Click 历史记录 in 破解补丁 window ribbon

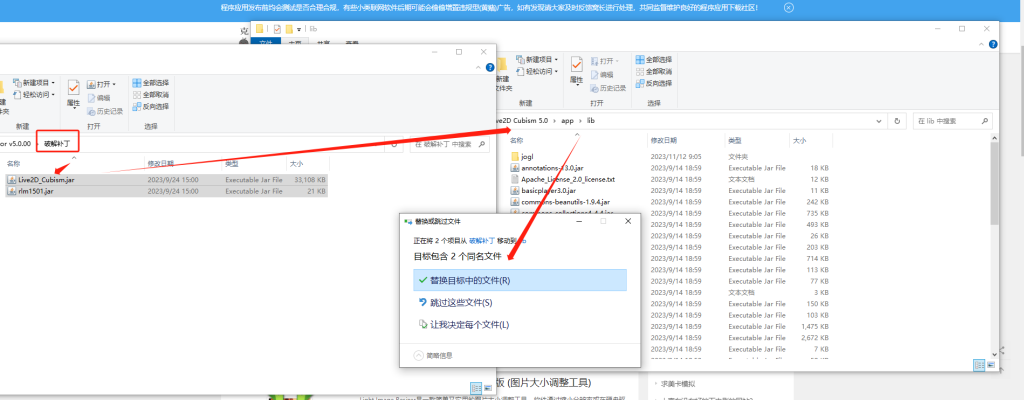click(105, 111)
